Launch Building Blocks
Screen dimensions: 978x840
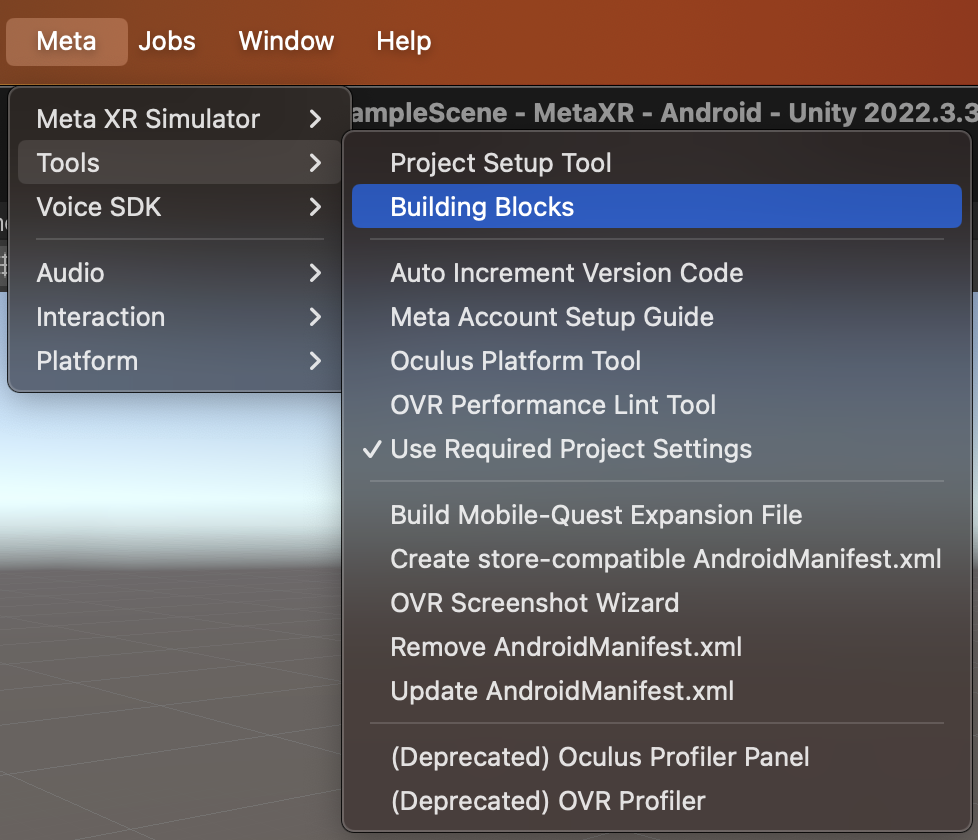pos(482,207)
